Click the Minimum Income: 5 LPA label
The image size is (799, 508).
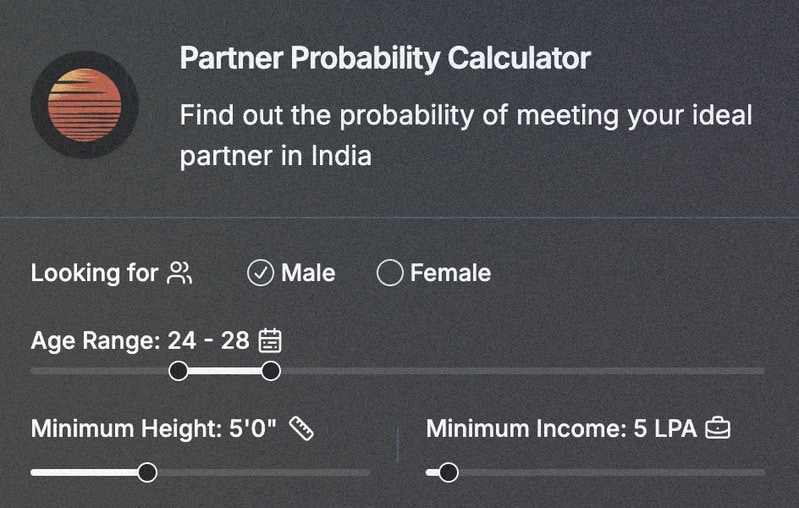pyautogui.click(x=561, y=429)
